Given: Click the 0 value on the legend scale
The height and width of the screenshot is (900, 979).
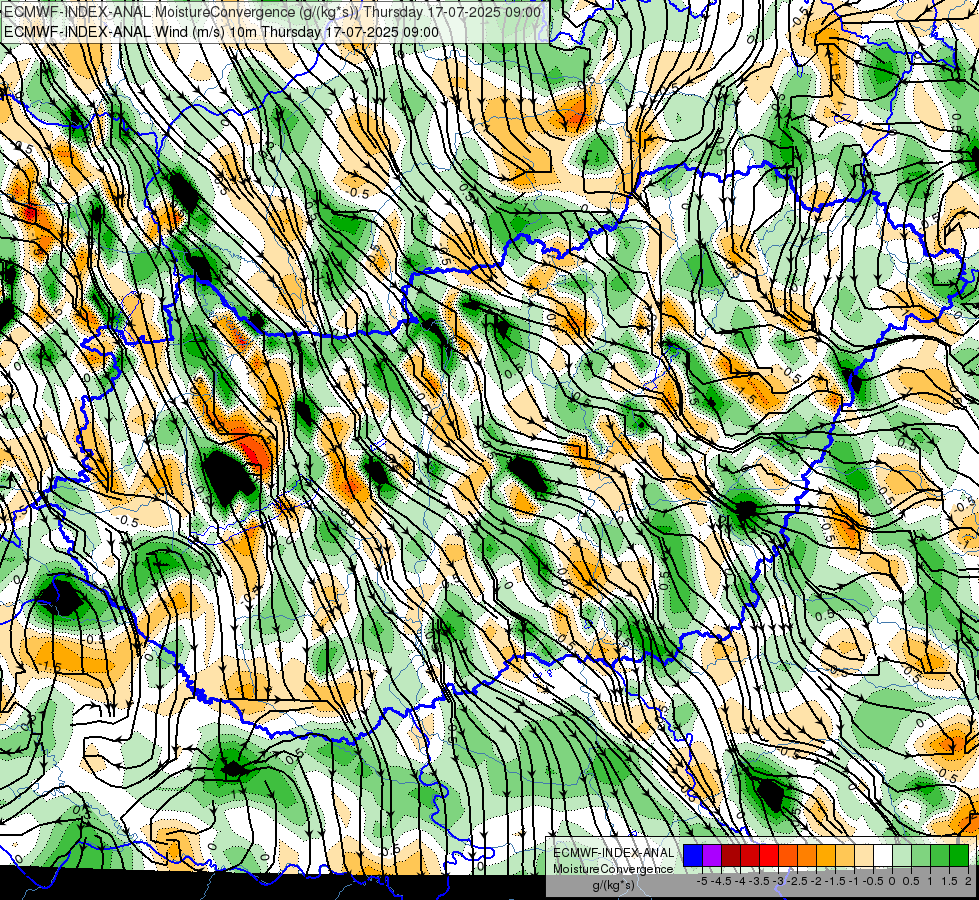Looking at the screenshot, I should coord(892,881).
